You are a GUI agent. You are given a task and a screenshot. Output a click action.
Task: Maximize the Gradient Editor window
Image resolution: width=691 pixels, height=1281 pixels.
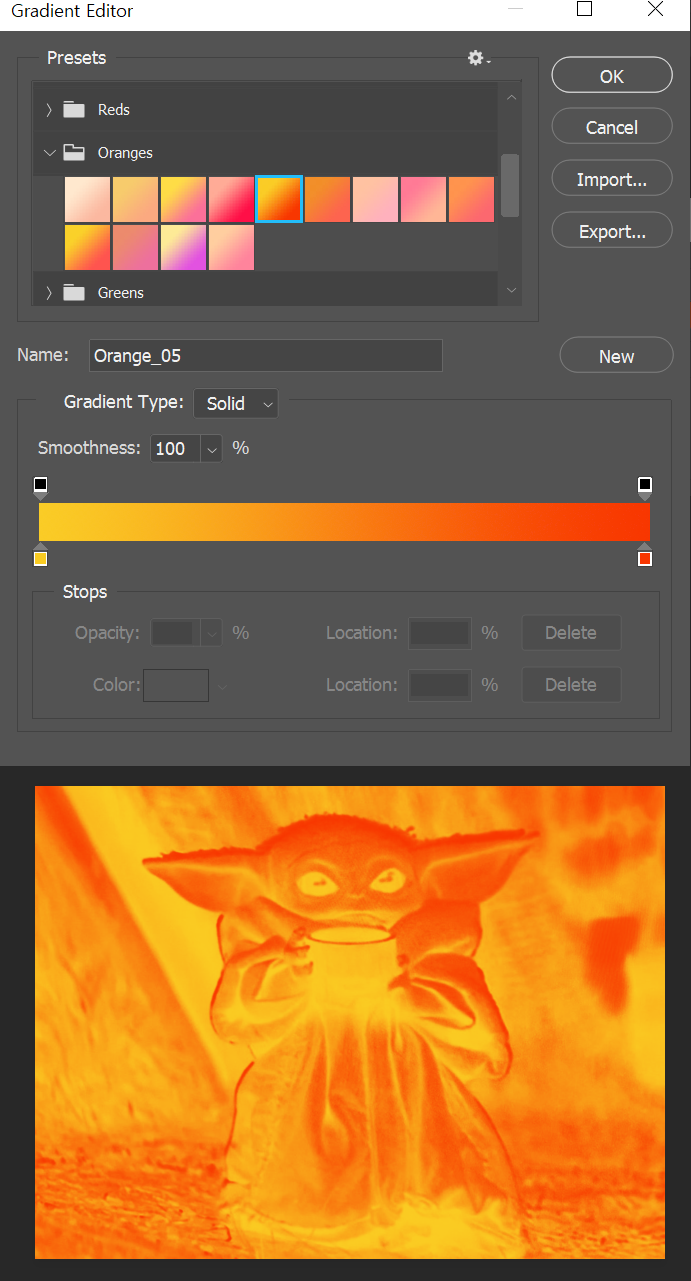point(585,10)
